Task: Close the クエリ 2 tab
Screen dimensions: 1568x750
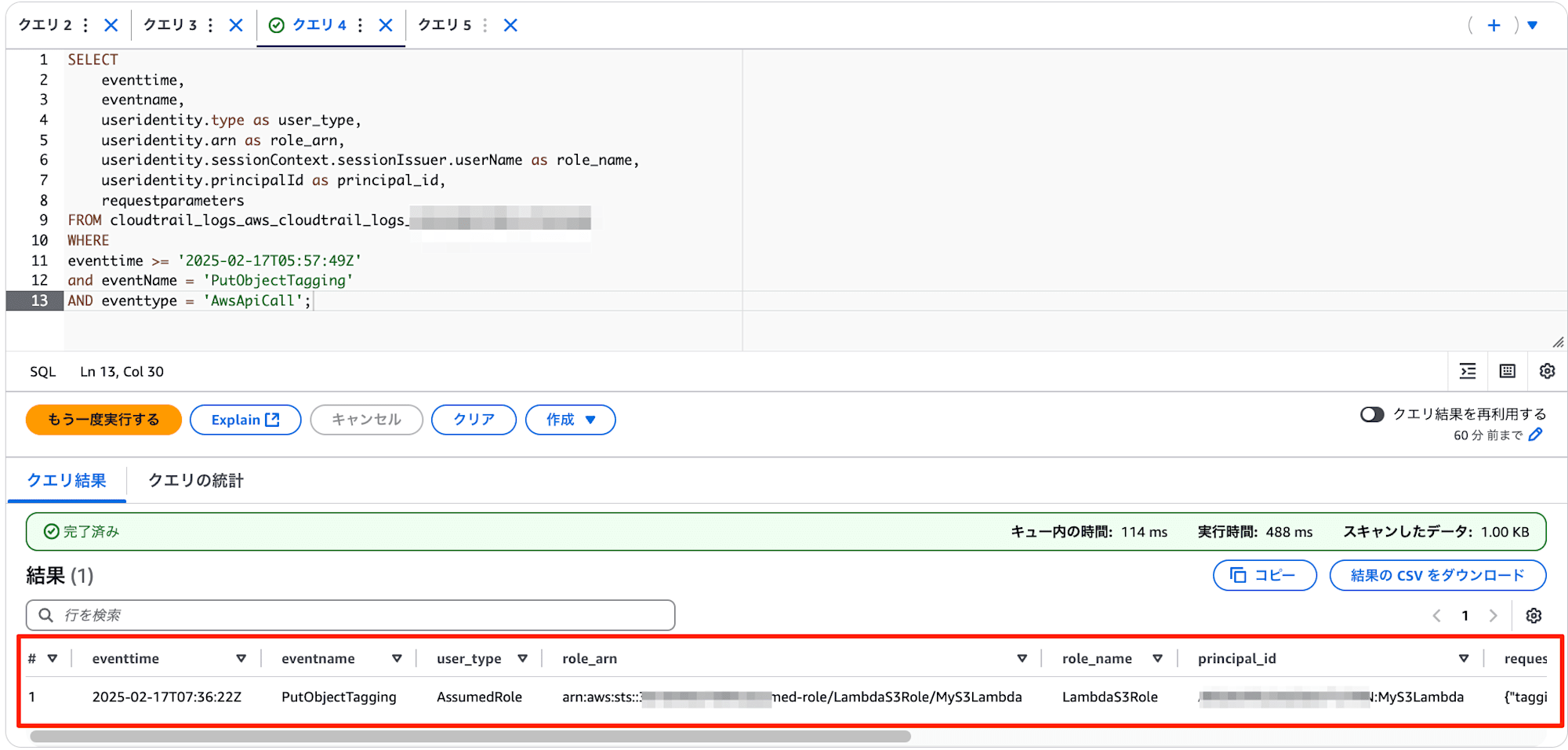Action: (x=111, y=25)
